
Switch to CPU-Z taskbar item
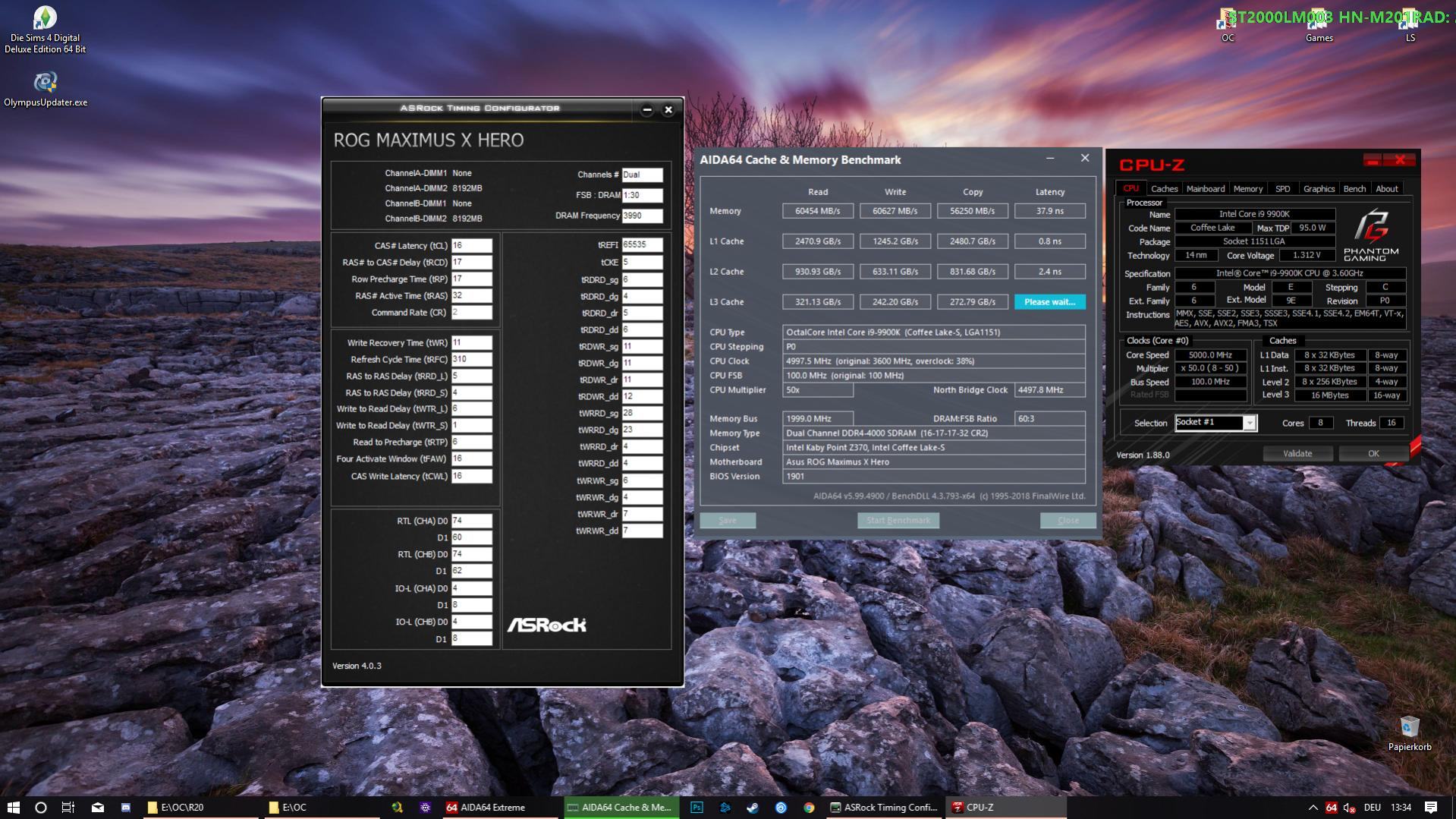1005,808
